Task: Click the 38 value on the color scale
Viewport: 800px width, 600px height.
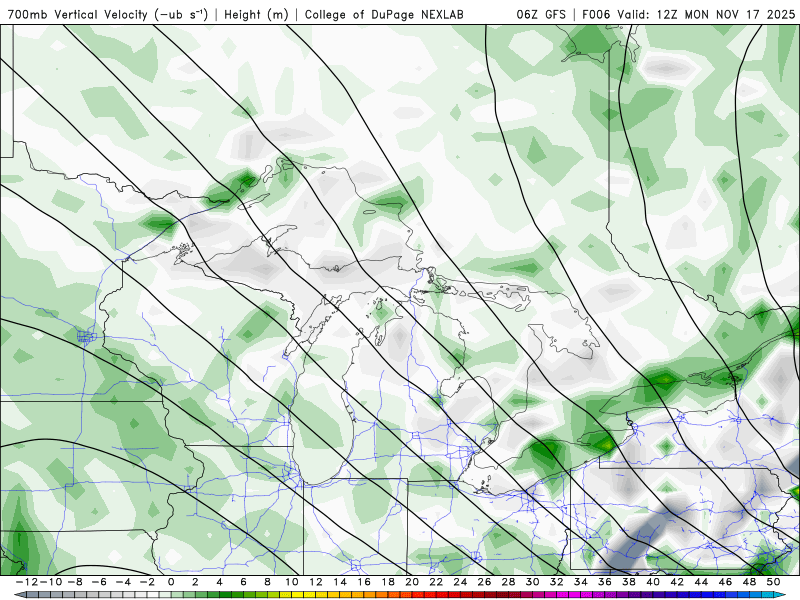Action: point(629,582)
